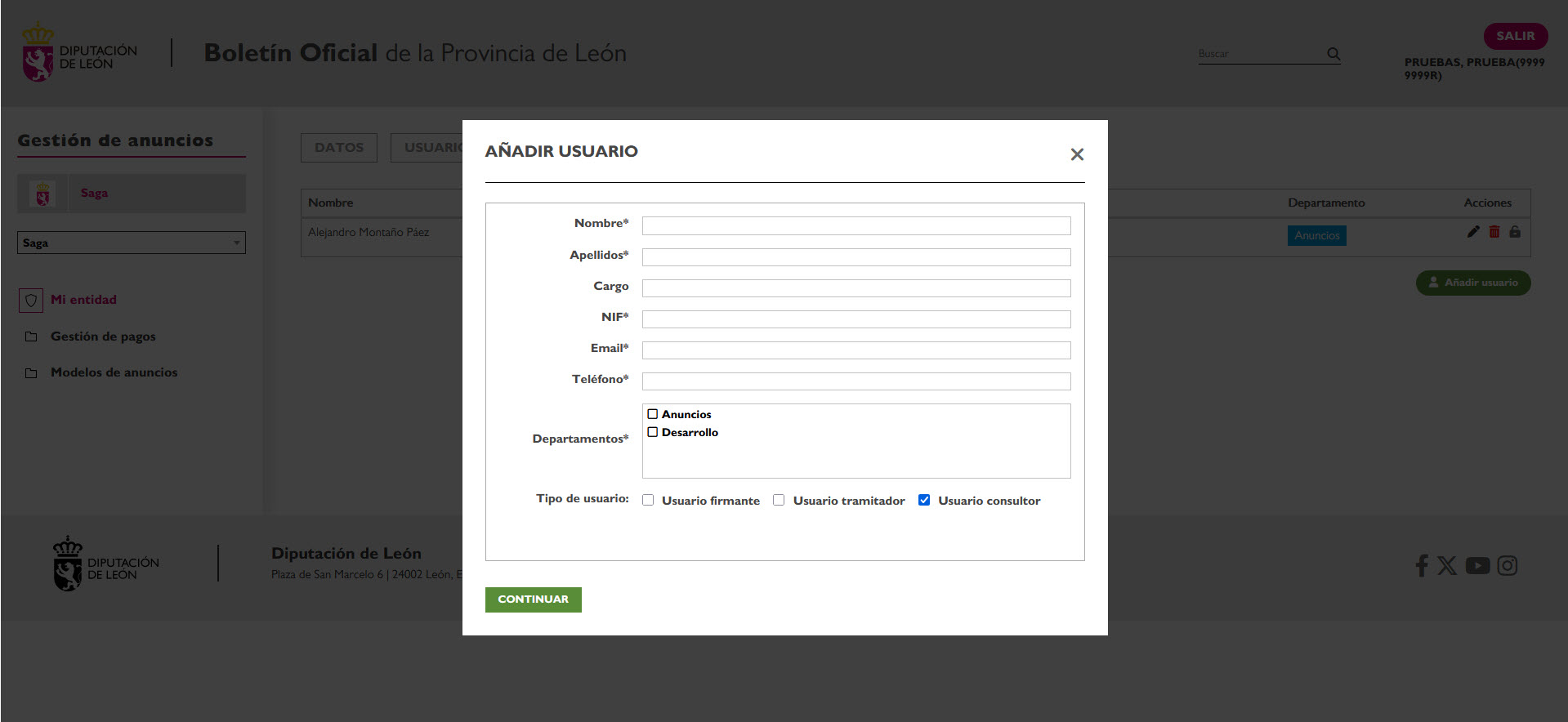Image resolution: width=1568 pixels, height=722 pixels.
Task: Check the Anuncios department checkbox
Action: coord(653,414)
